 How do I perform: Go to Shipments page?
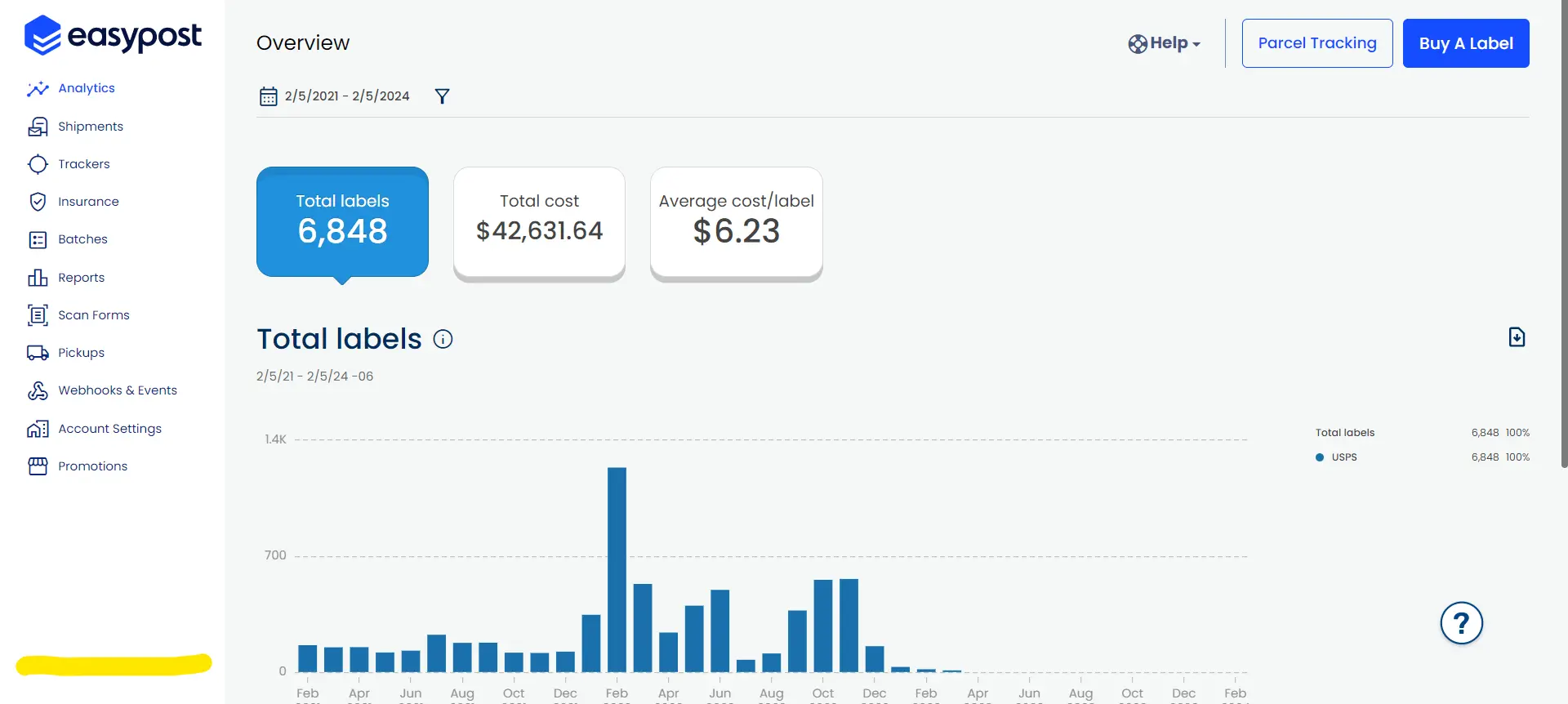point(91,127)
